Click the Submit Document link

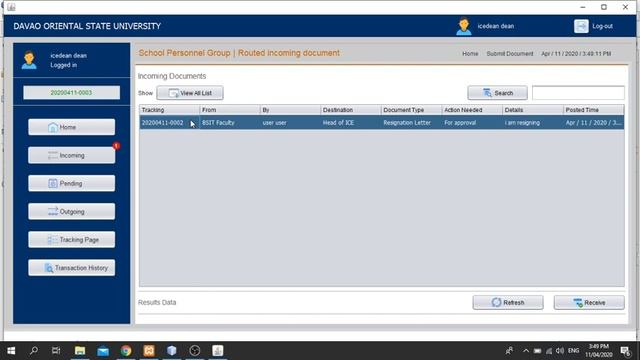[509, 53]
